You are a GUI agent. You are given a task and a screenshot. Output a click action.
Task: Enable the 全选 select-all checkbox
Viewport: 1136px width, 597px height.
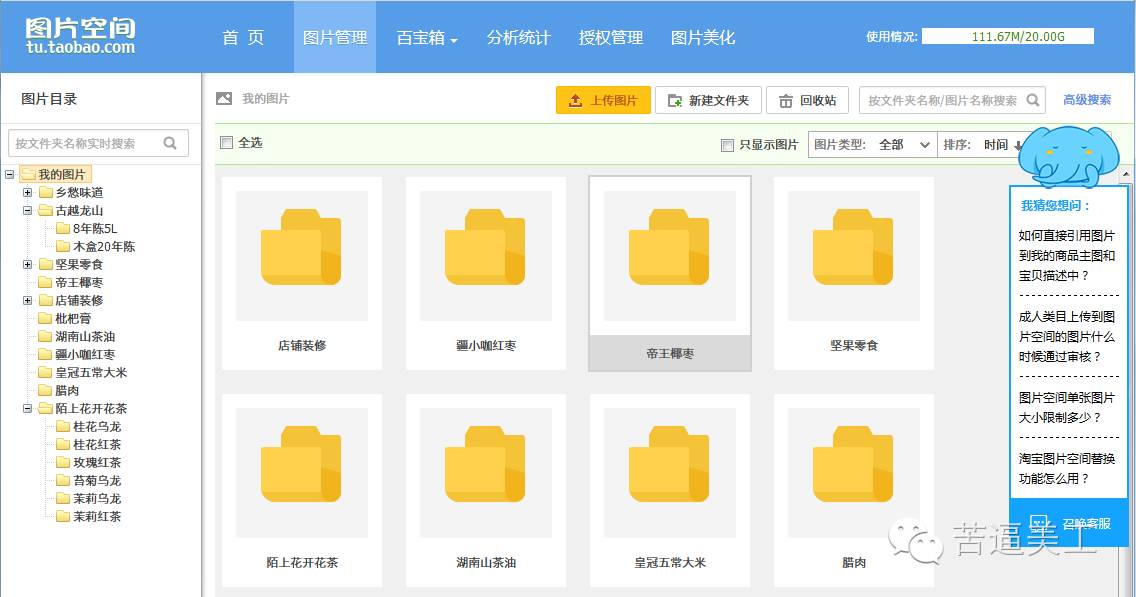pyautogui.click(x=226, y=142)
